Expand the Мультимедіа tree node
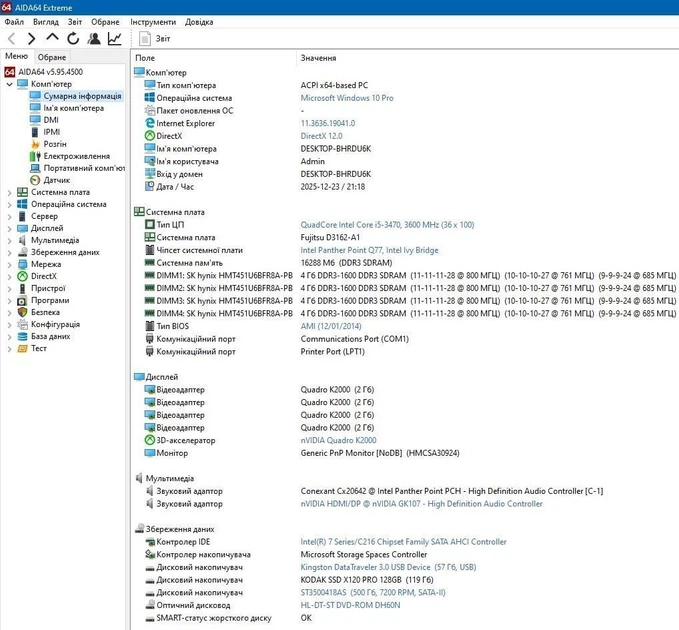679x630 pixels. tap(10, 241)
